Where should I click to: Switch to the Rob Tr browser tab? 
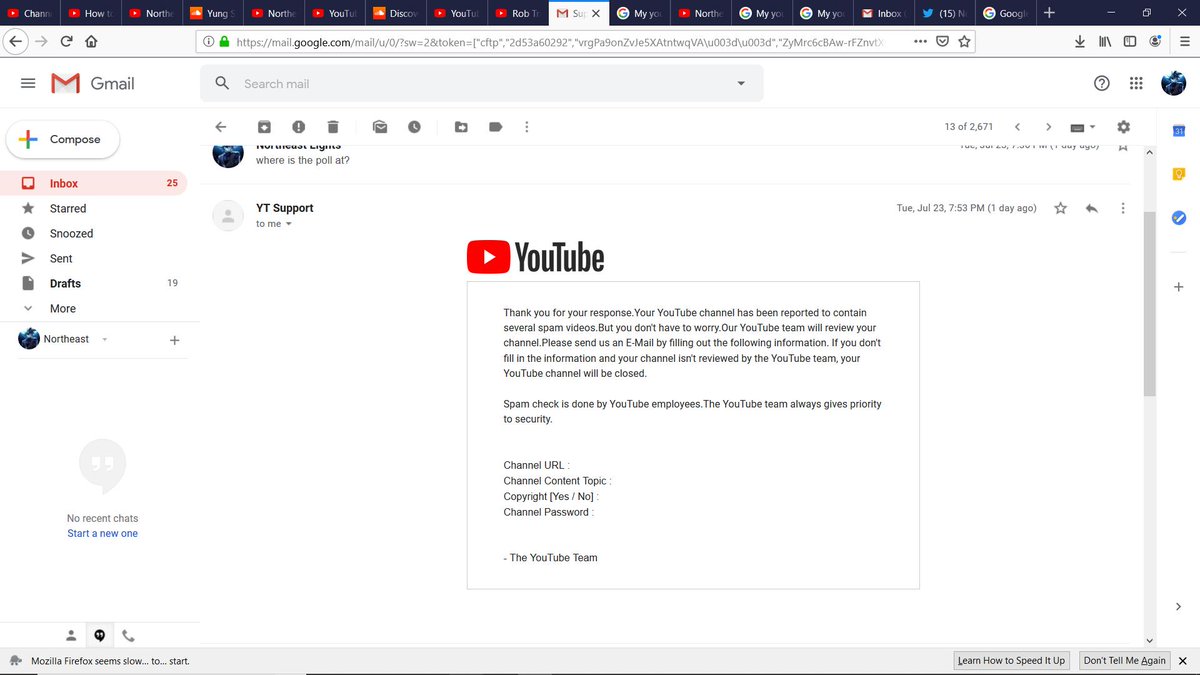point(517,14)
